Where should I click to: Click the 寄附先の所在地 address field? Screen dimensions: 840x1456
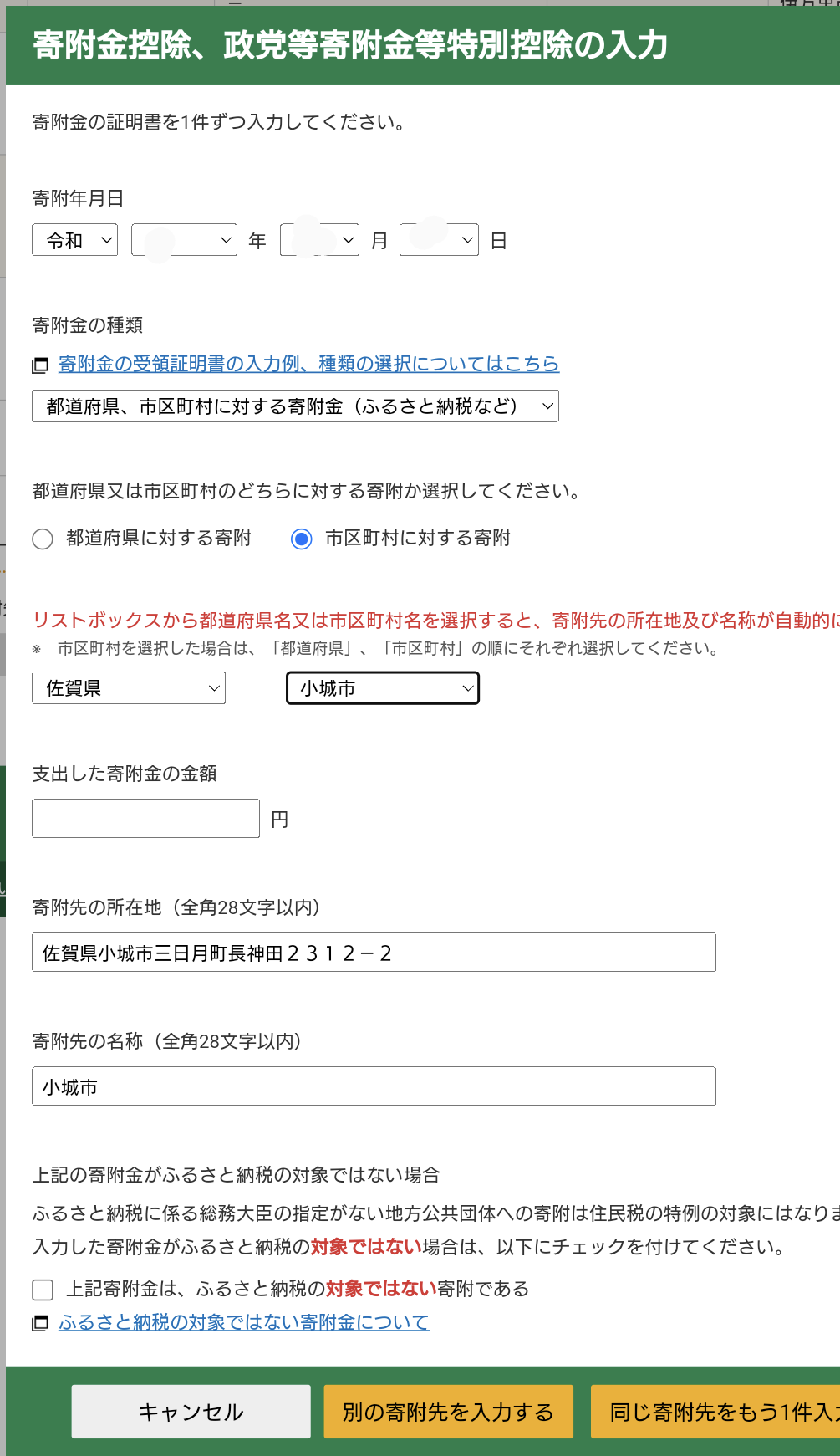[374, 953]
